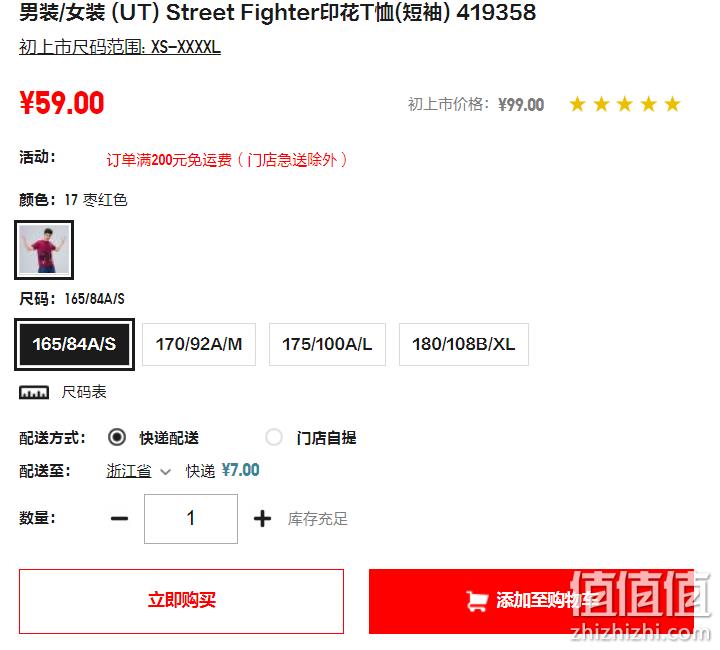Click the first rating star
This screenshot has height=650, width=720.
(577, 104)
